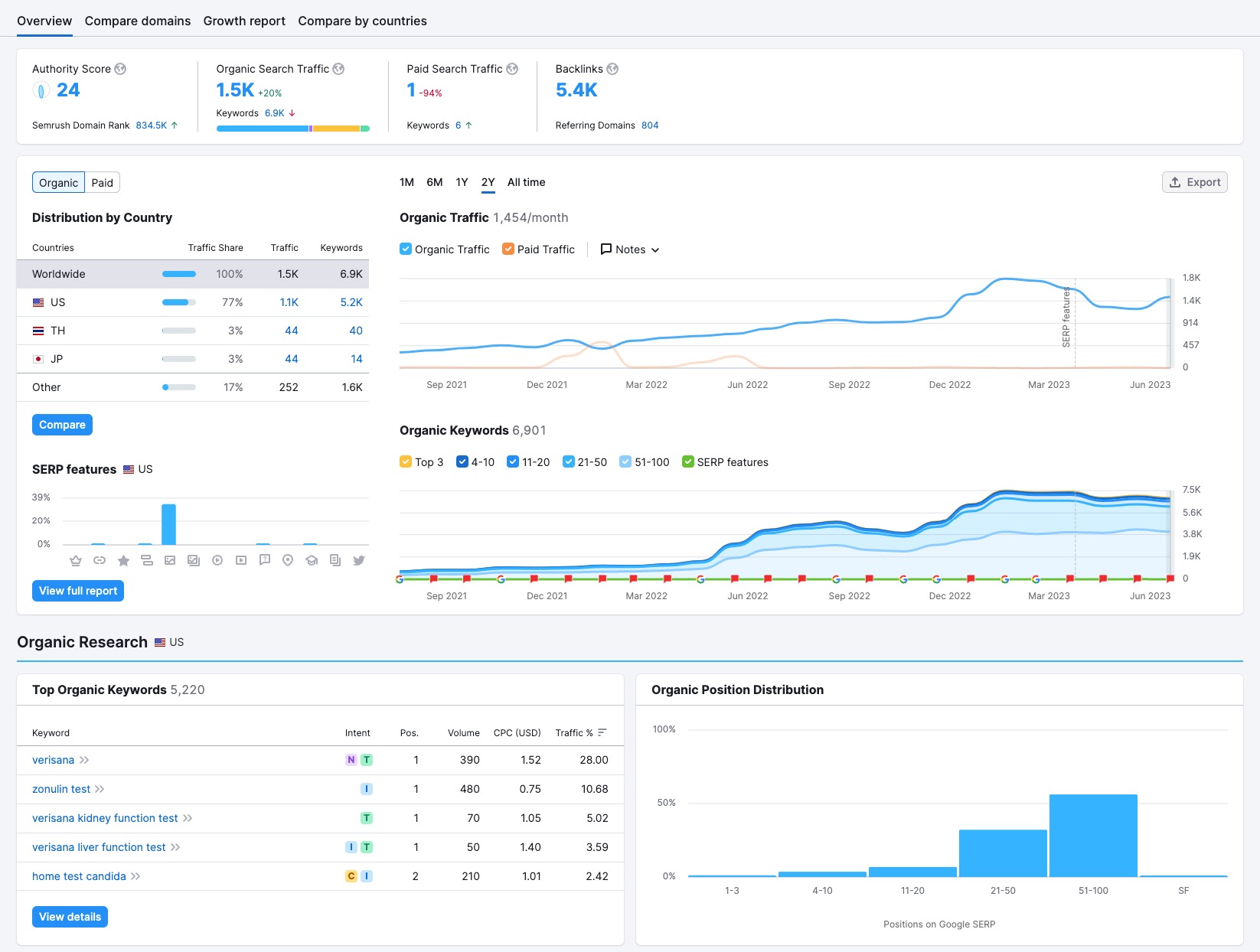Open the Backlinks 5.4K value link
The image size is (1260, 952).
point(576,90)
